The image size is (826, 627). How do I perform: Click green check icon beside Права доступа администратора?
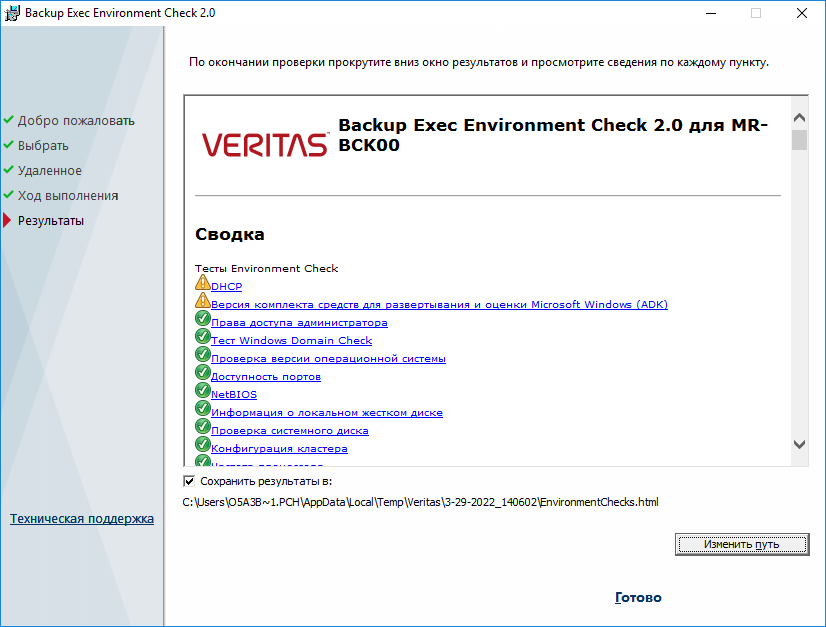click(x=203, y=319)
